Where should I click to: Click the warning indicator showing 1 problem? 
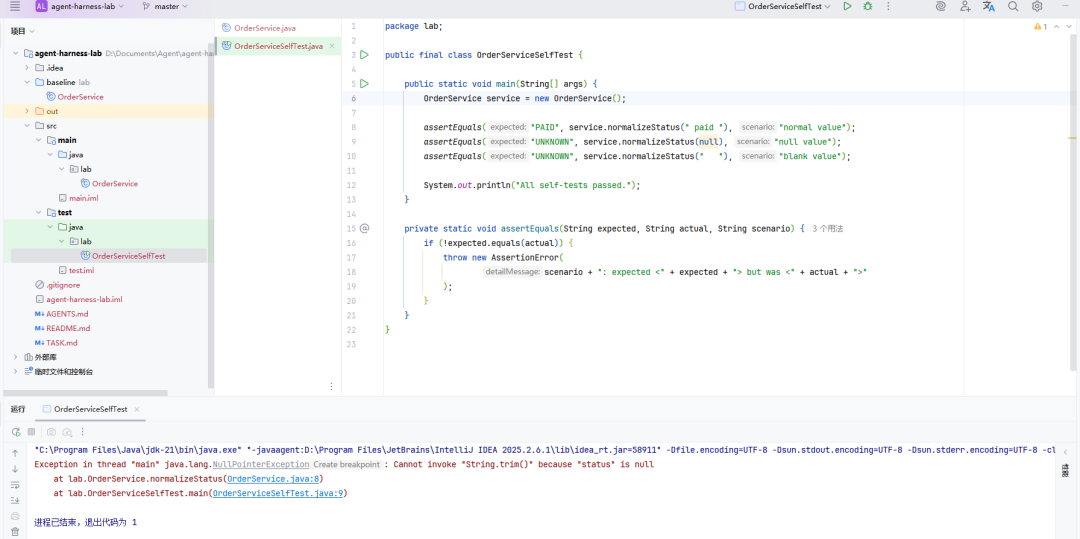click(x=1040, y=27)
